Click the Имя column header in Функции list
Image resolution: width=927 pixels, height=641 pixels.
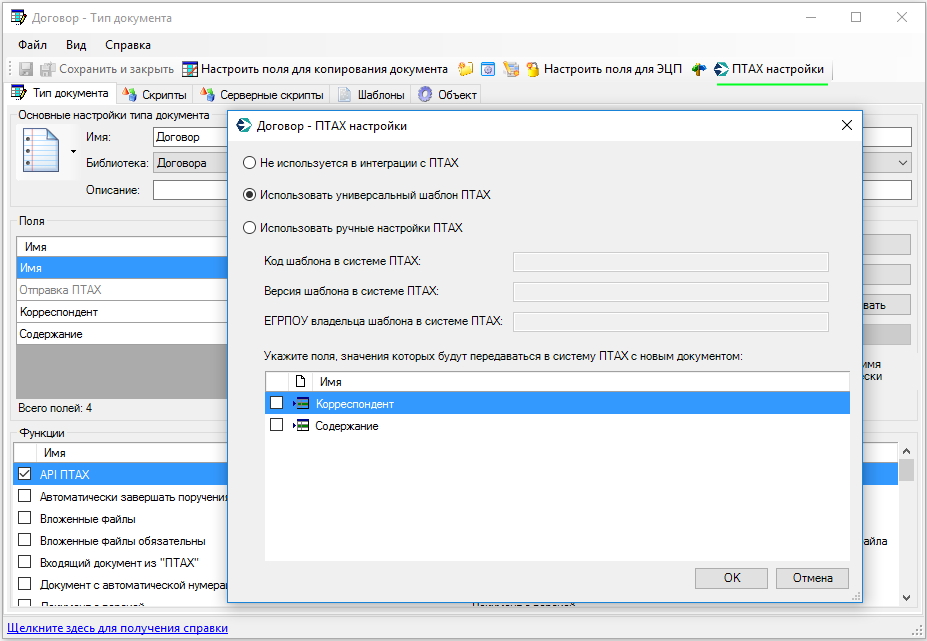(54, 453)
